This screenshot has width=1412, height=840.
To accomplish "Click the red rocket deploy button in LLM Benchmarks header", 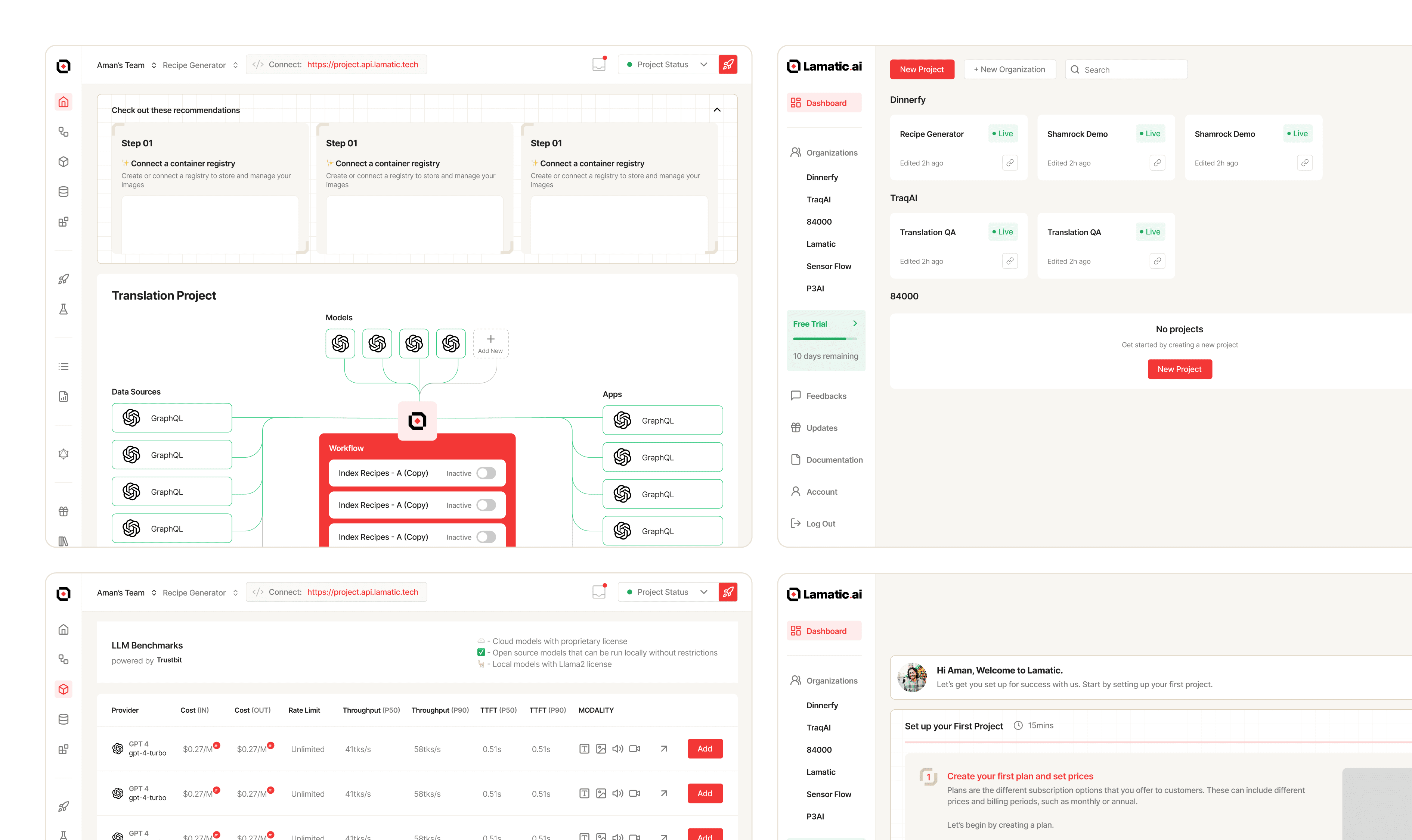I will point(728,592).
